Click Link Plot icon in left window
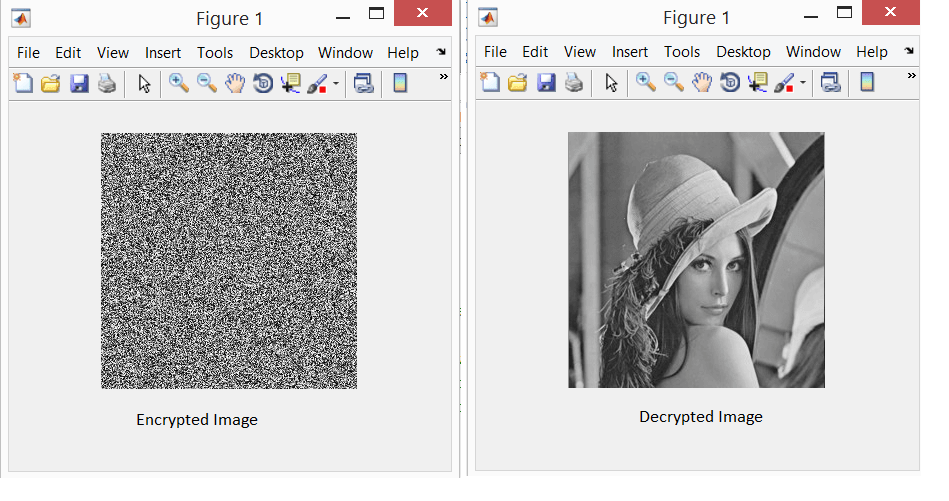Image resolution: width=949 pixels, height=501 pixels. [x=363, y=83]
